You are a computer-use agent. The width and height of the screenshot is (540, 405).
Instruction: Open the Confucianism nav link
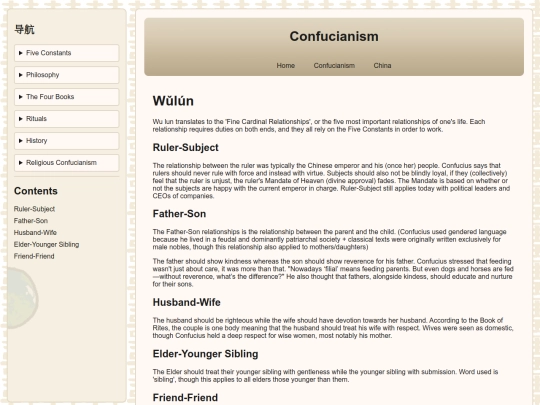(x=334, y=65)
